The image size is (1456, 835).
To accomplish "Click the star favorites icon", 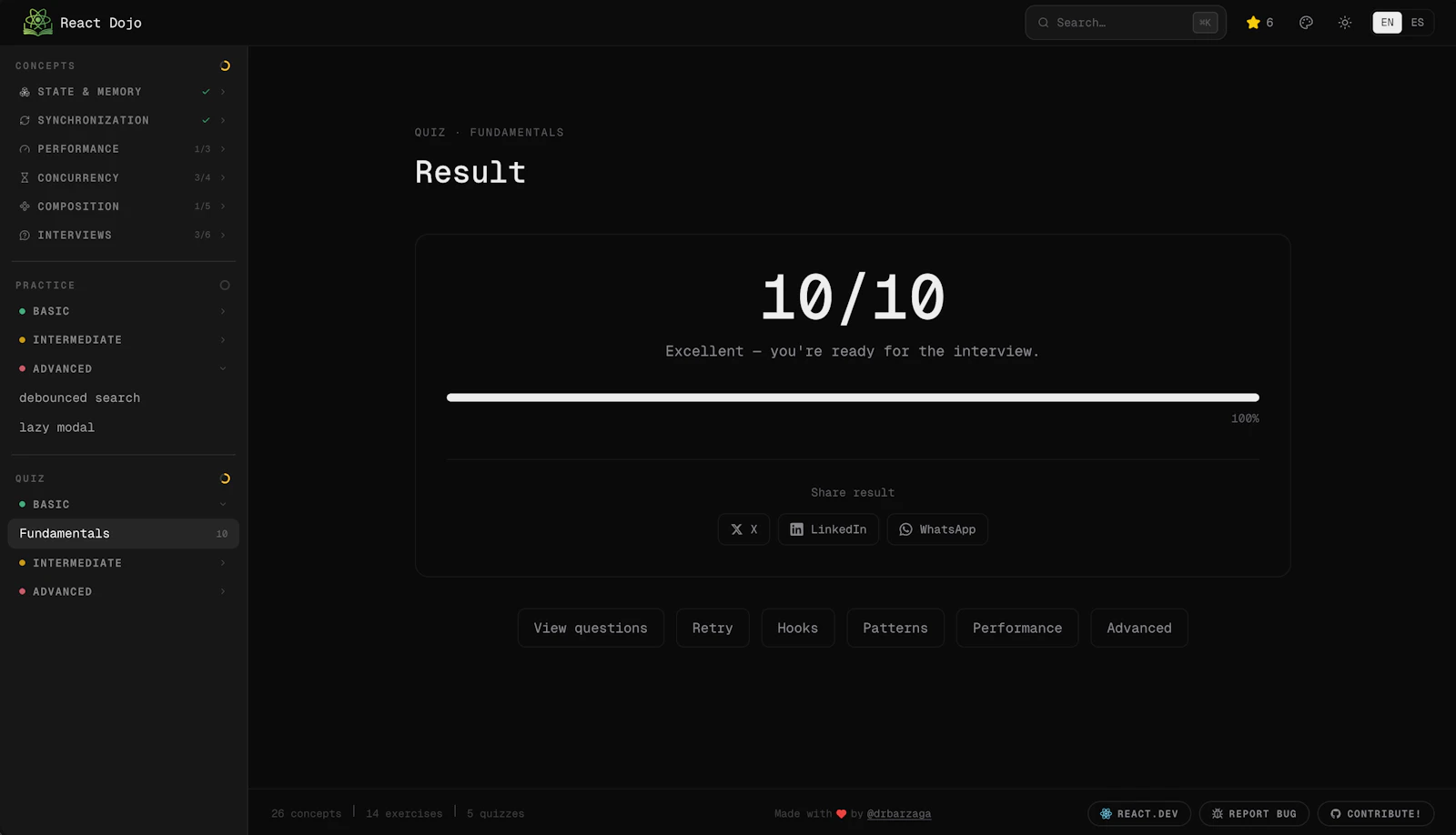I will [x=1253, y=23].
